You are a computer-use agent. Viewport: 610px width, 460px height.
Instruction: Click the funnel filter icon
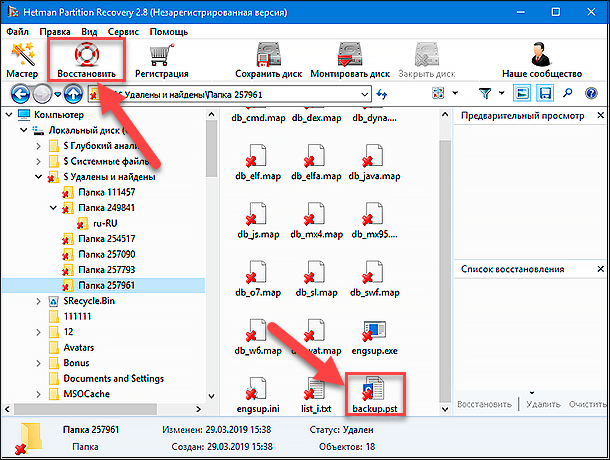pos(485,93)
